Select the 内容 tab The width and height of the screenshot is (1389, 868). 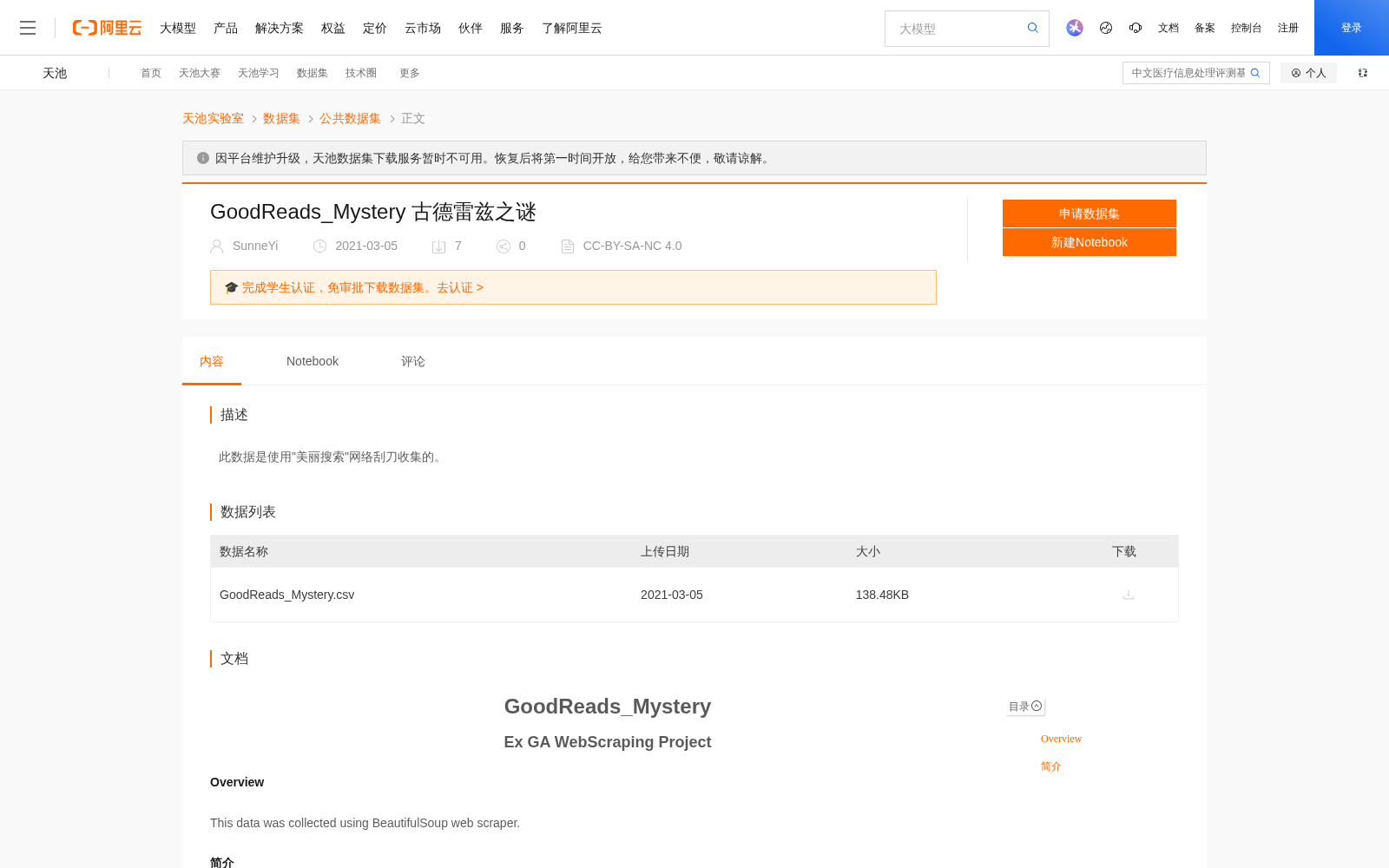point(212,361)
